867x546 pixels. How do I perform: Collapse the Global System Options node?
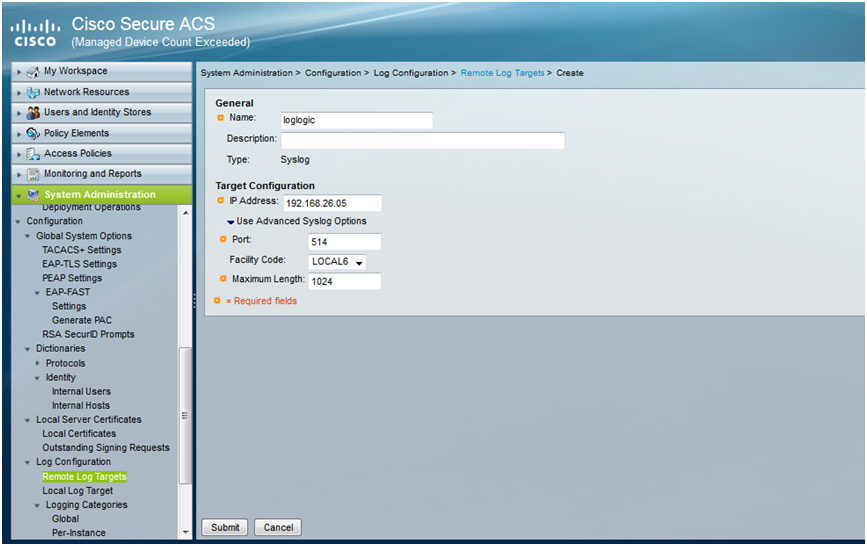(x=28, y=236)
